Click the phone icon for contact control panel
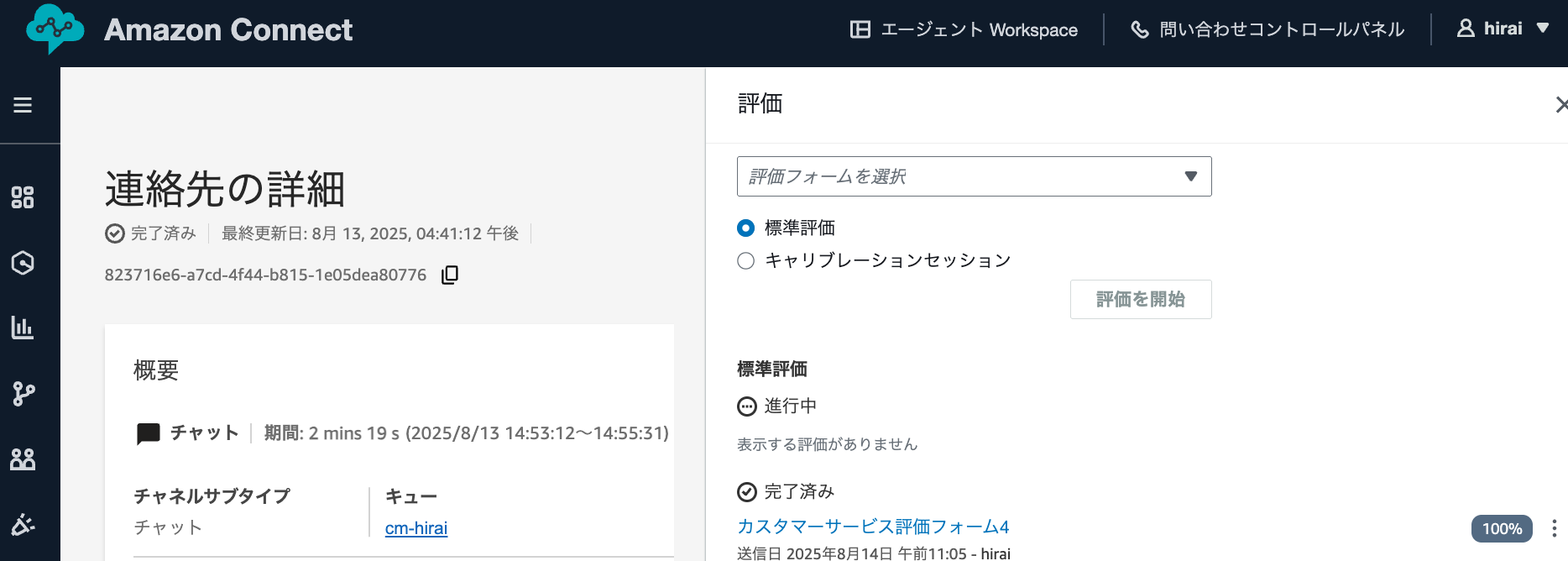Screen dimensions: 1568x561 [1139, 29]
